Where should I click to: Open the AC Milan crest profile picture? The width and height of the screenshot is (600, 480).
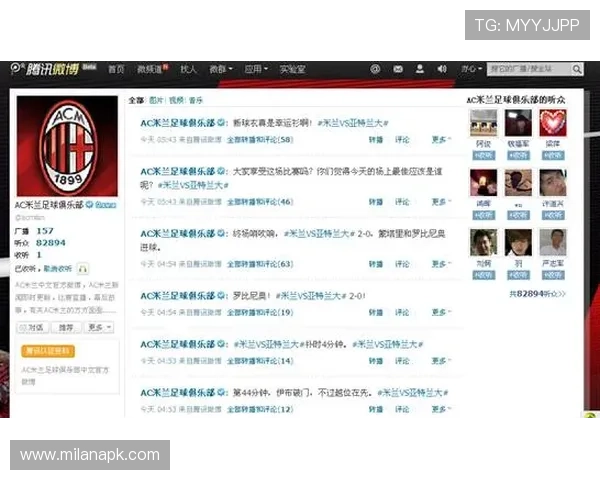pos(67,146)
